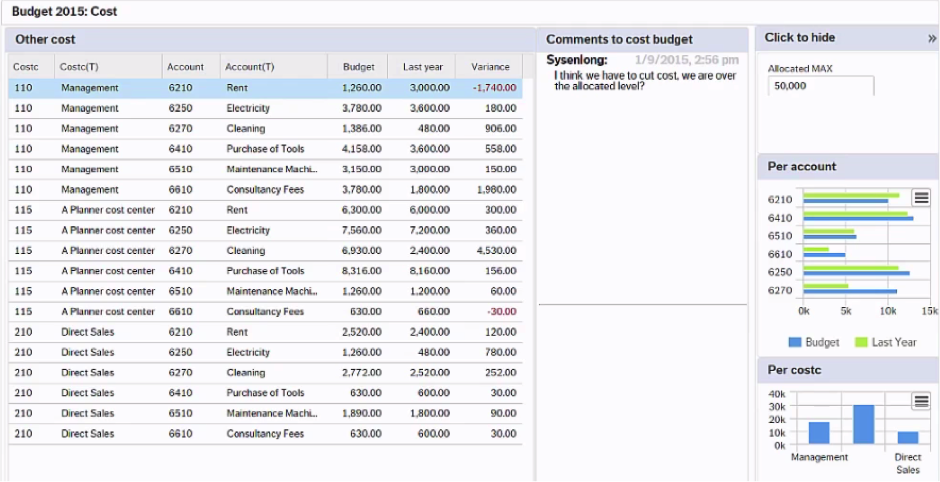Select Budget cell 1,890.00
The width and height of the screenshot is (940, 482).
tap(361, 414)
